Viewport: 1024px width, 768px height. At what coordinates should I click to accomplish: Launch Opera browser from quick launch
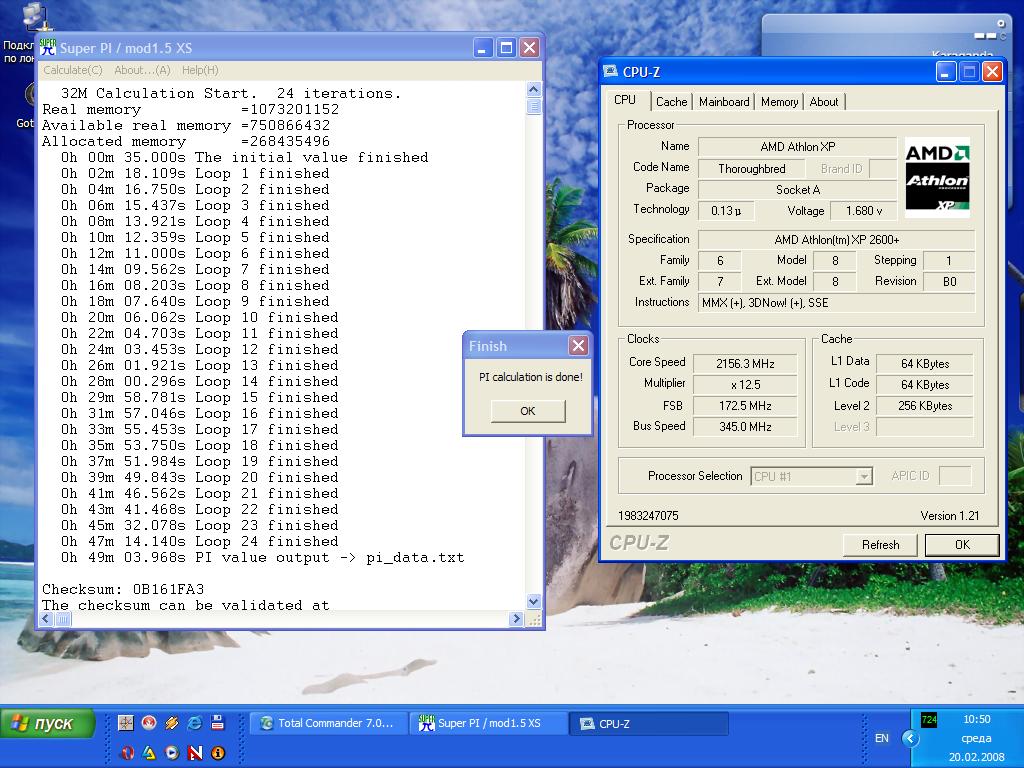coord(127,752)
